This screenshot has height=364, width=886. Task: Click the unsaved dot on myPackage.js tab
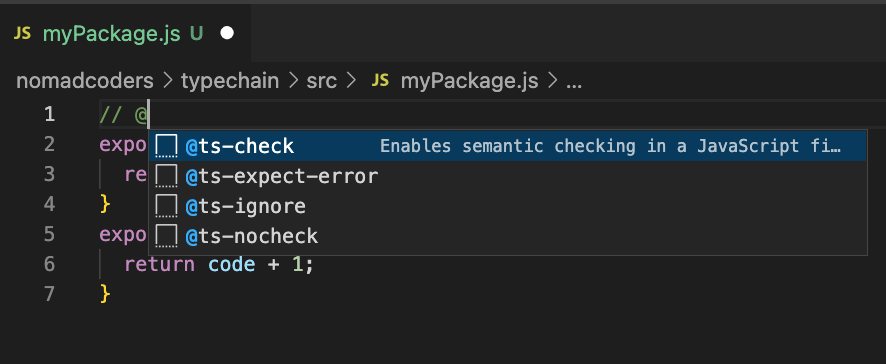[227, 34]
